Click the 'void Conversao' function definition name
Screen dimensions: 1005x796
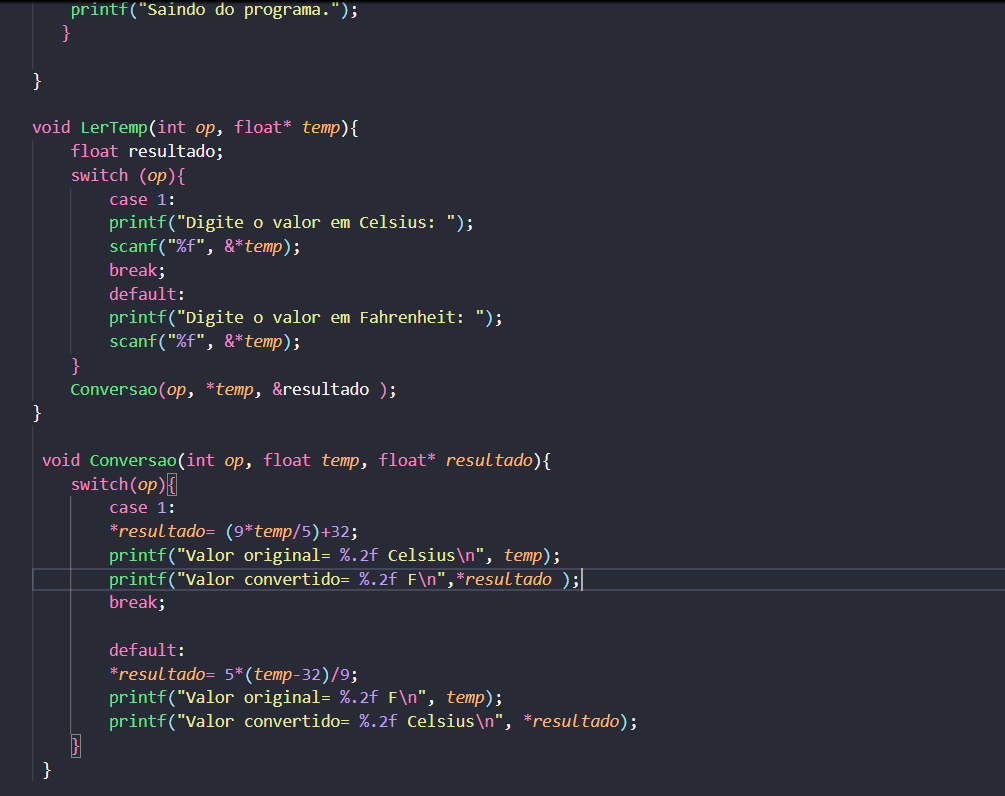(133, 461)
